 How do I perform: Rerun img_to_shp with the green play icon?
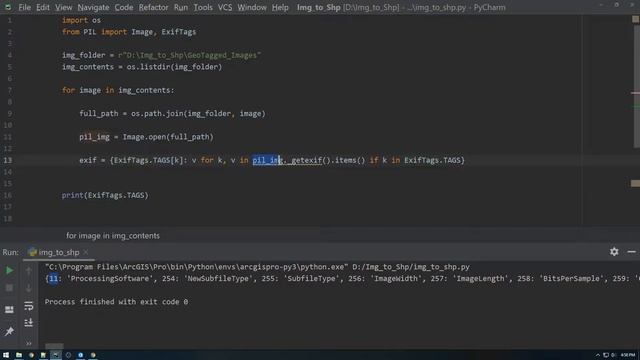(9, 270)
